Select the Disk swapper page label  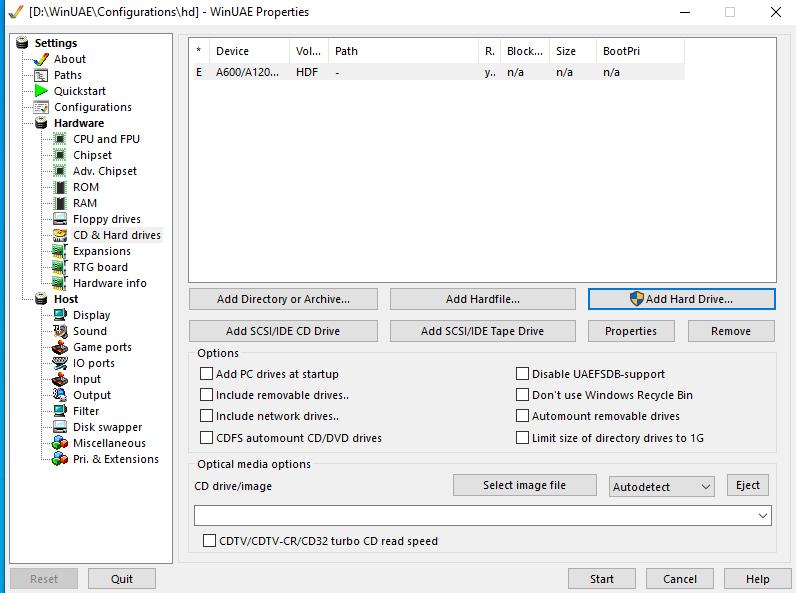pos(108,427)
